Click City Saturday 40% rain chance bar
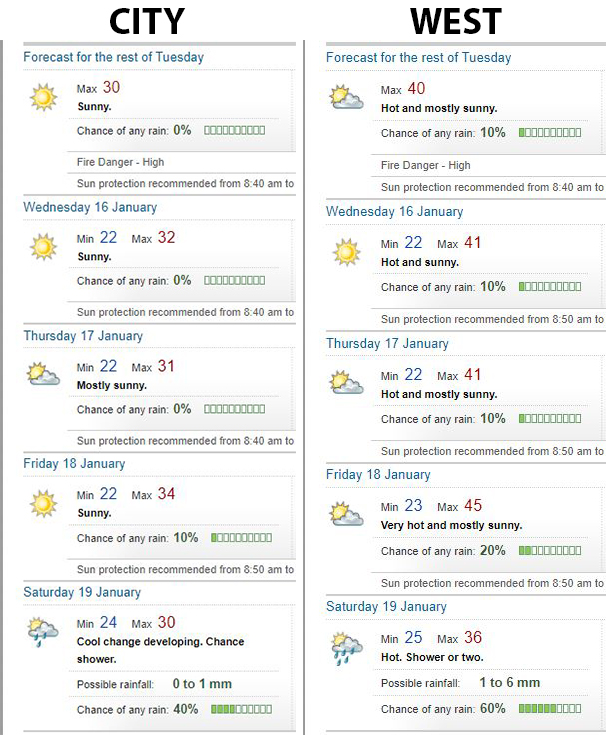Viewport: 606px width, 735px height. point(241,709)
